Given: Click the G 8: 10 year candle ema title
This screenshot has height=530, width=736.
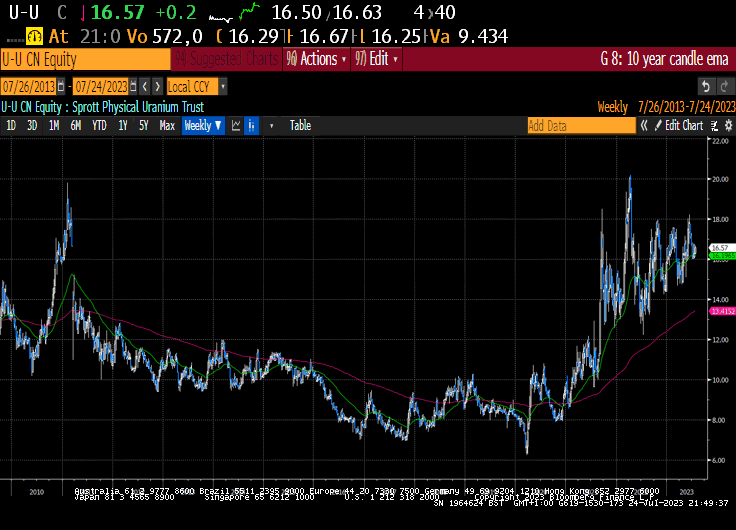Looking at the screenshot, I should pyautogui.click(x=664, y=59).
